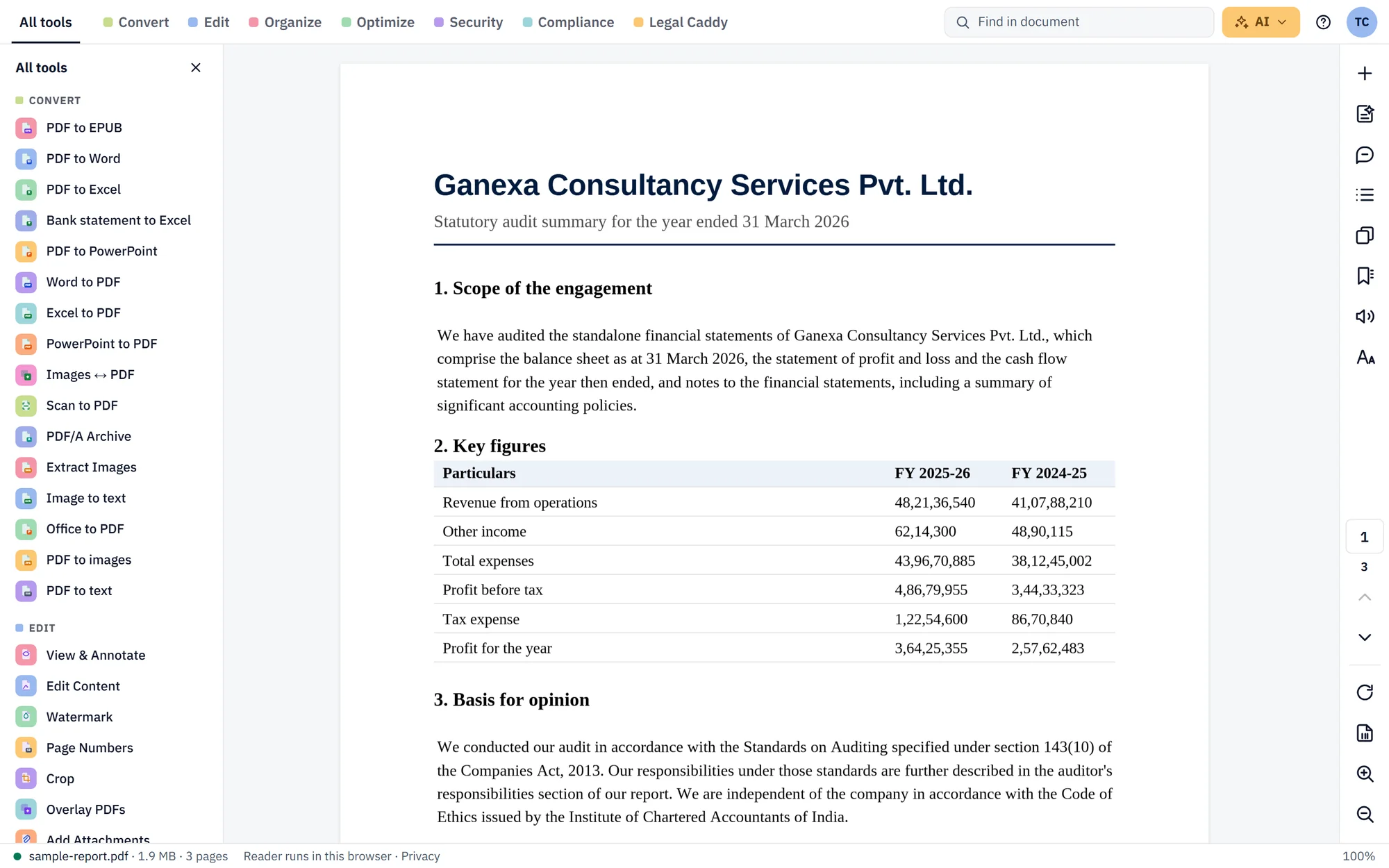
Task: Click the read aloud speaker icon
Action: [1365, 317]
